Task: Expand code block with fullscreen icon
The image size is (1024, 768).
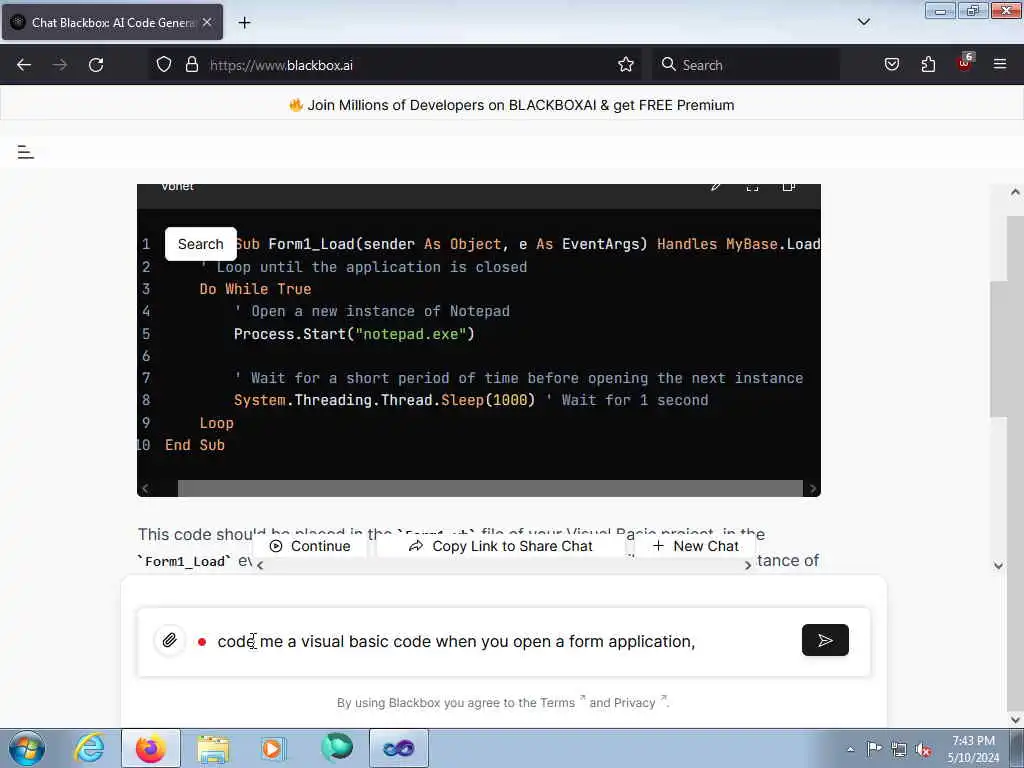Action: (x=752, y=187)
